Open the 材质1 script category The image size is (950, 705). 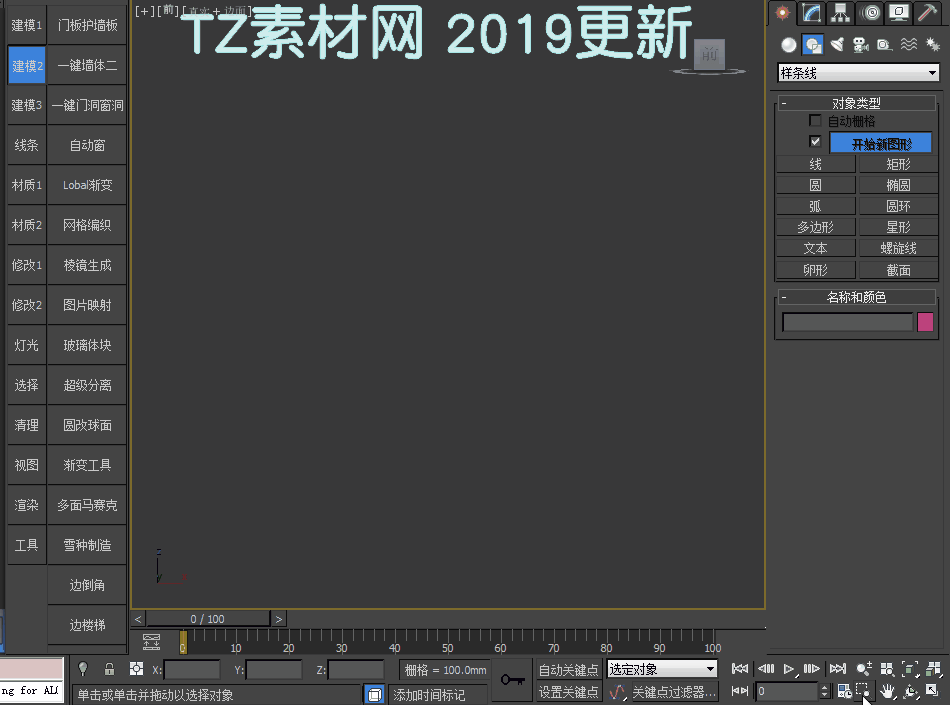coord(27,185)
